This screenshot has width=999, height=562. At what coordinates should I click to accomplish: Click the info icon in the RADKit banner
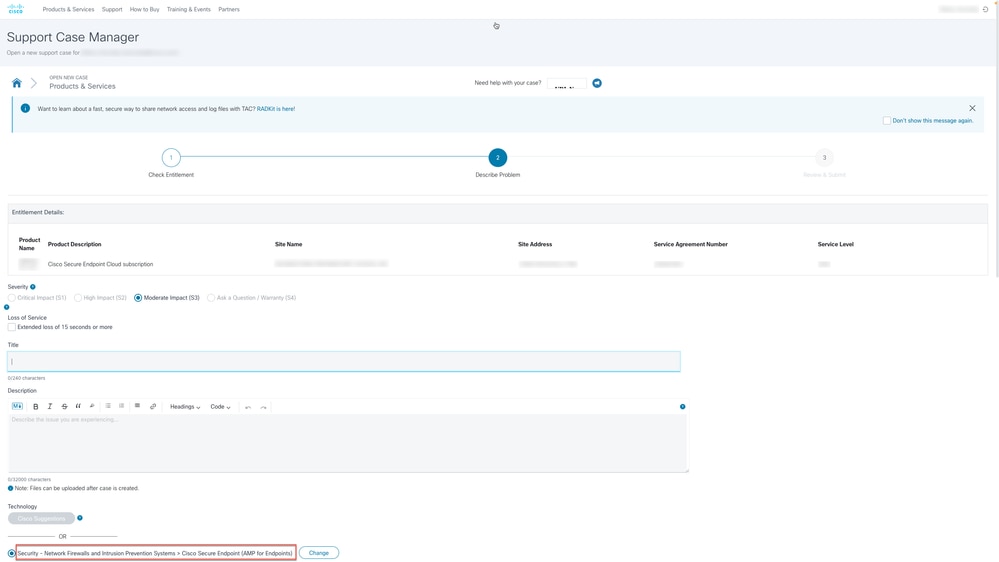25,108
